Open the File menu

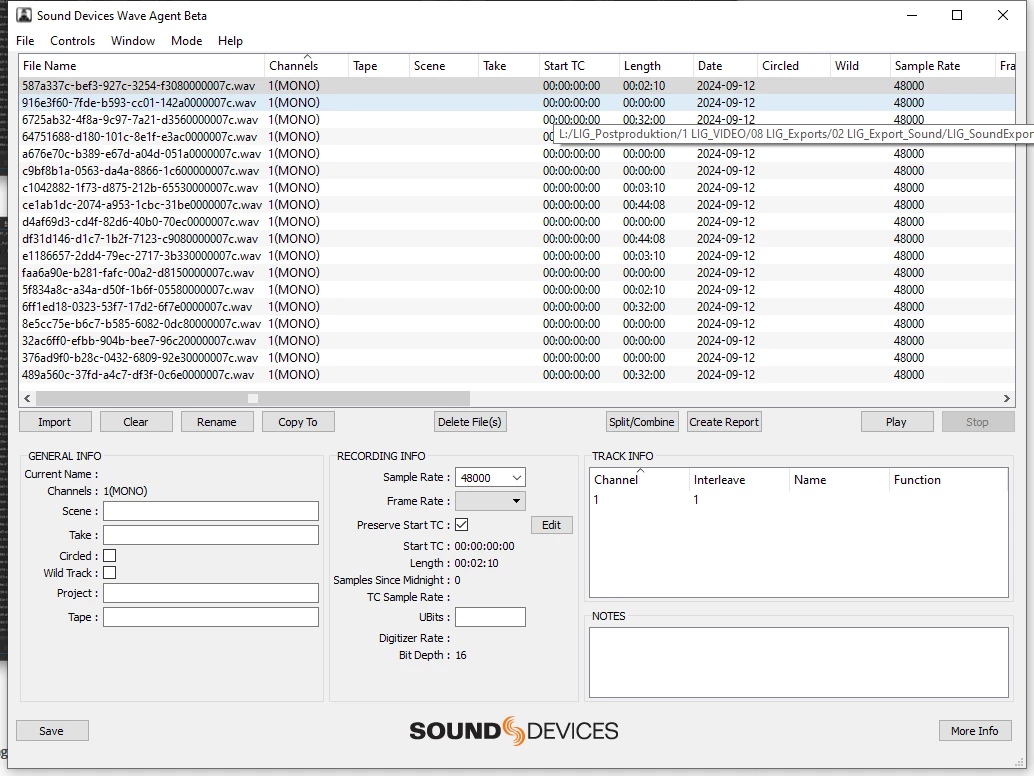pyautogui.click(x=25, y=41)
